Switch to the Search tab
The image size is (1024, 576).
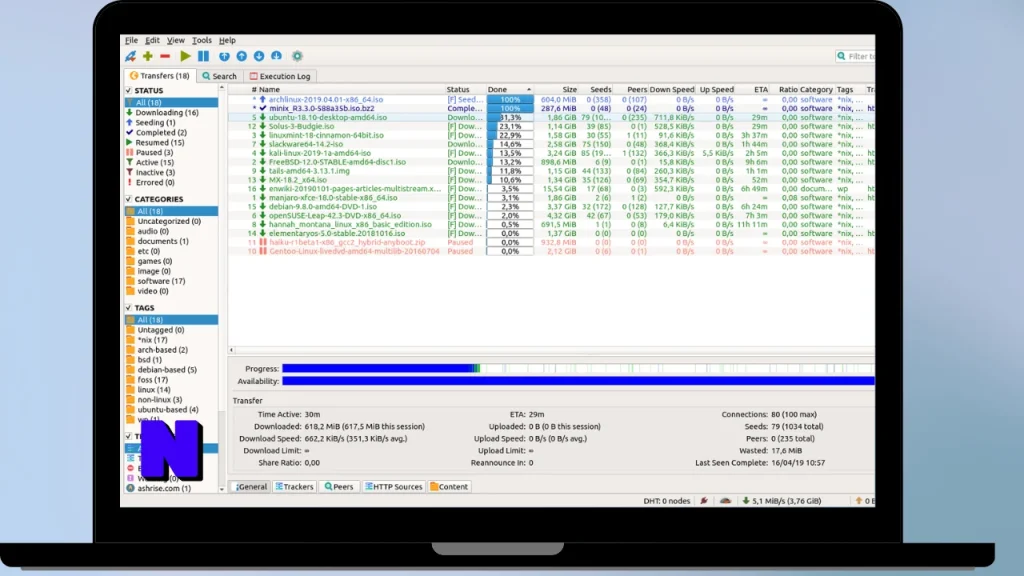pos(219,76)
